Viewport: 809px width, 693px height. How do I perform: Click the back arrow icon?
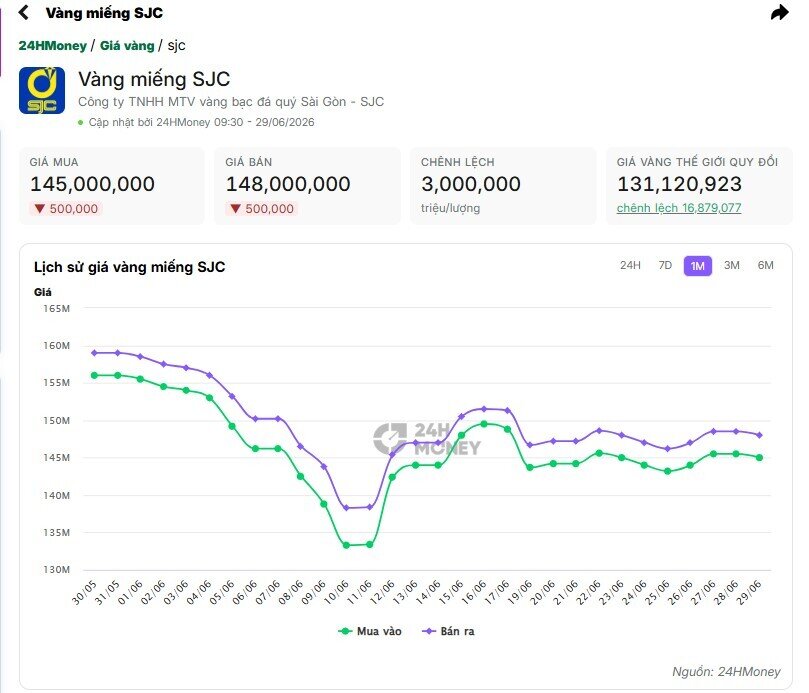[23, 12]
